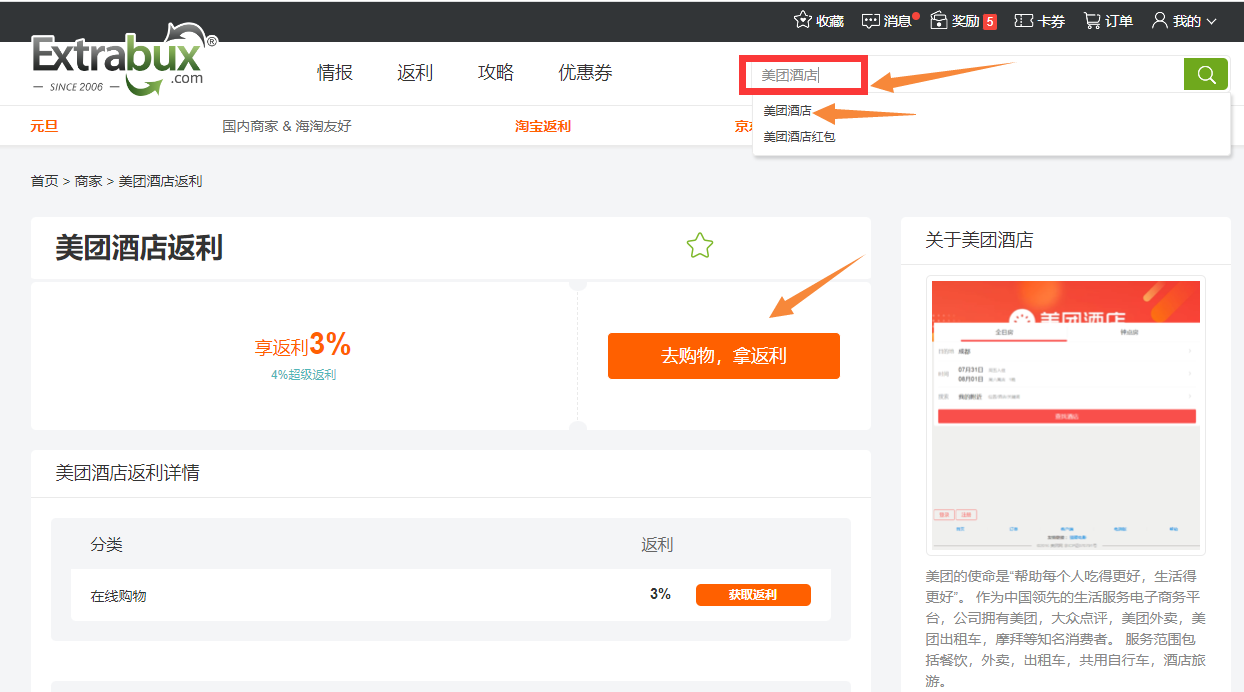Click the 奖励 rewards icon with badge 5

click(x=941, y=19)
